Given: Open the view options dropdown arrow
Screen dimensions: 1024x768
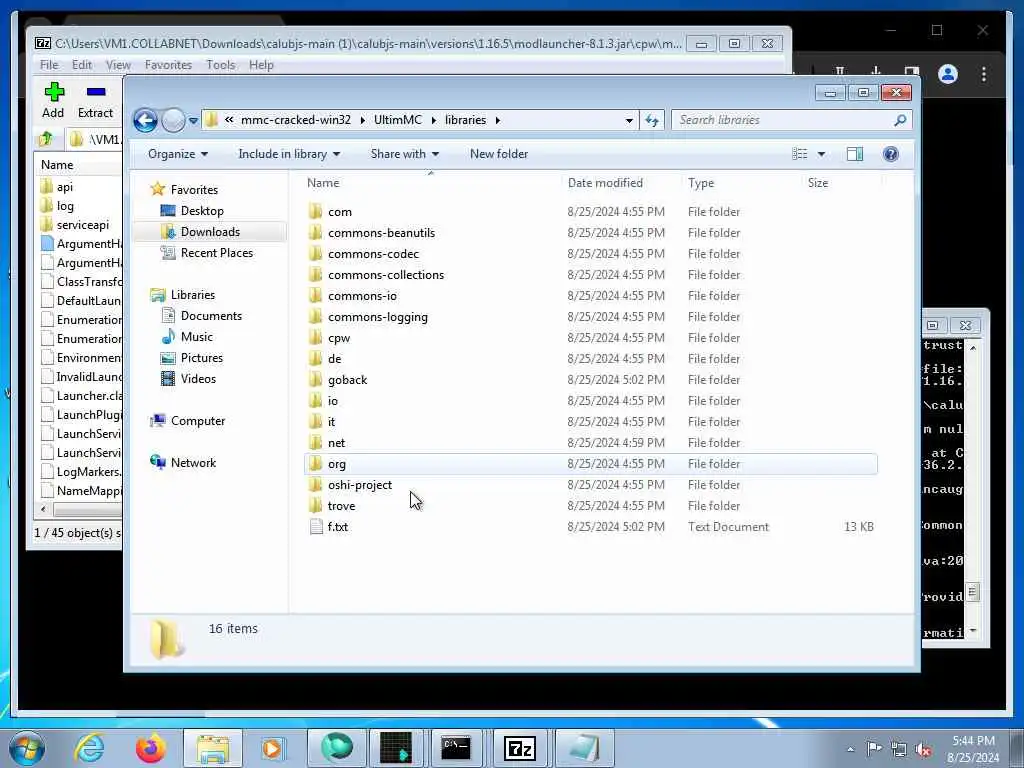Looking at the screenshot, I should point(822,154).
